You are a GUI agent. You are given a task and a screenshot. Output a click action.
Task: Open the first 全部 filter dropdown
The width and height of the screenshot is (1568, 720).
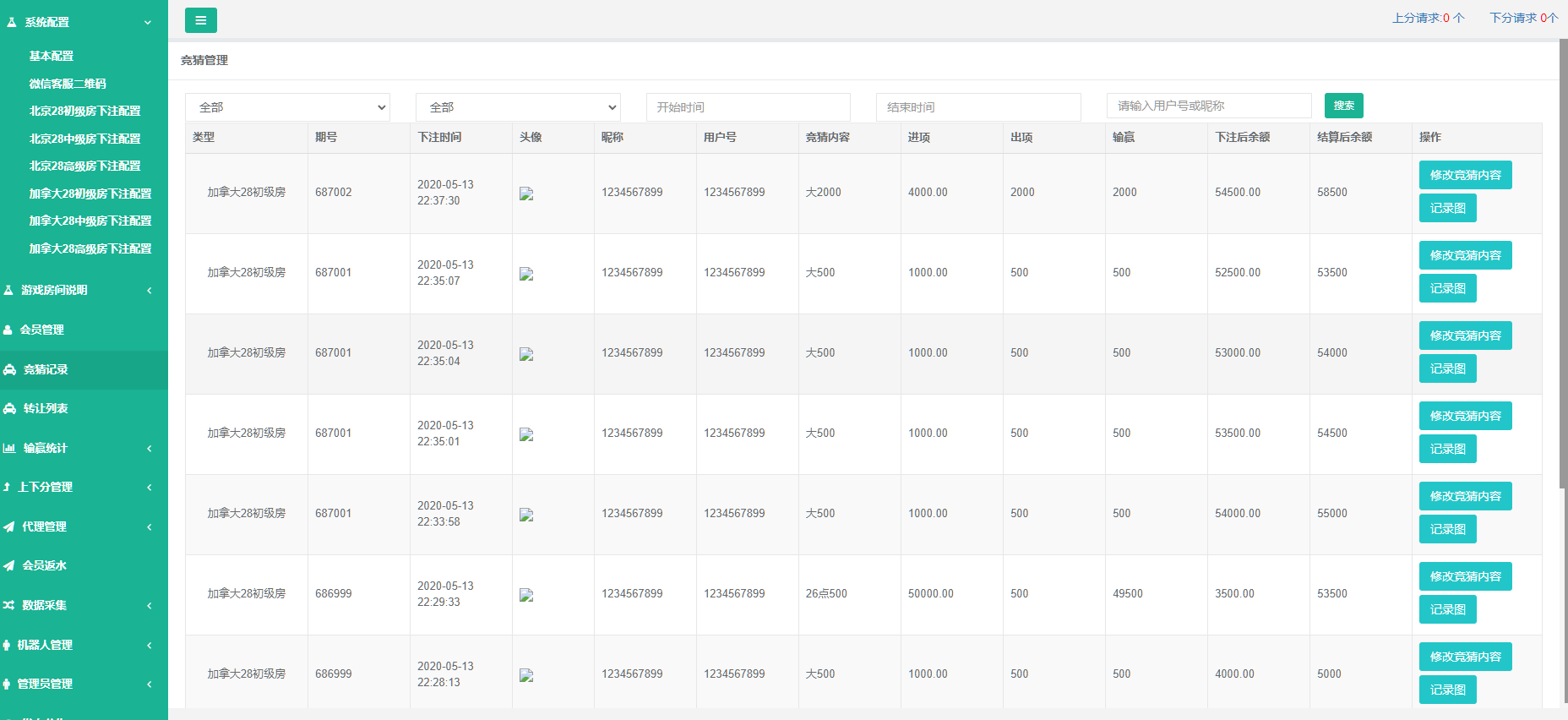tap(287, 107)
